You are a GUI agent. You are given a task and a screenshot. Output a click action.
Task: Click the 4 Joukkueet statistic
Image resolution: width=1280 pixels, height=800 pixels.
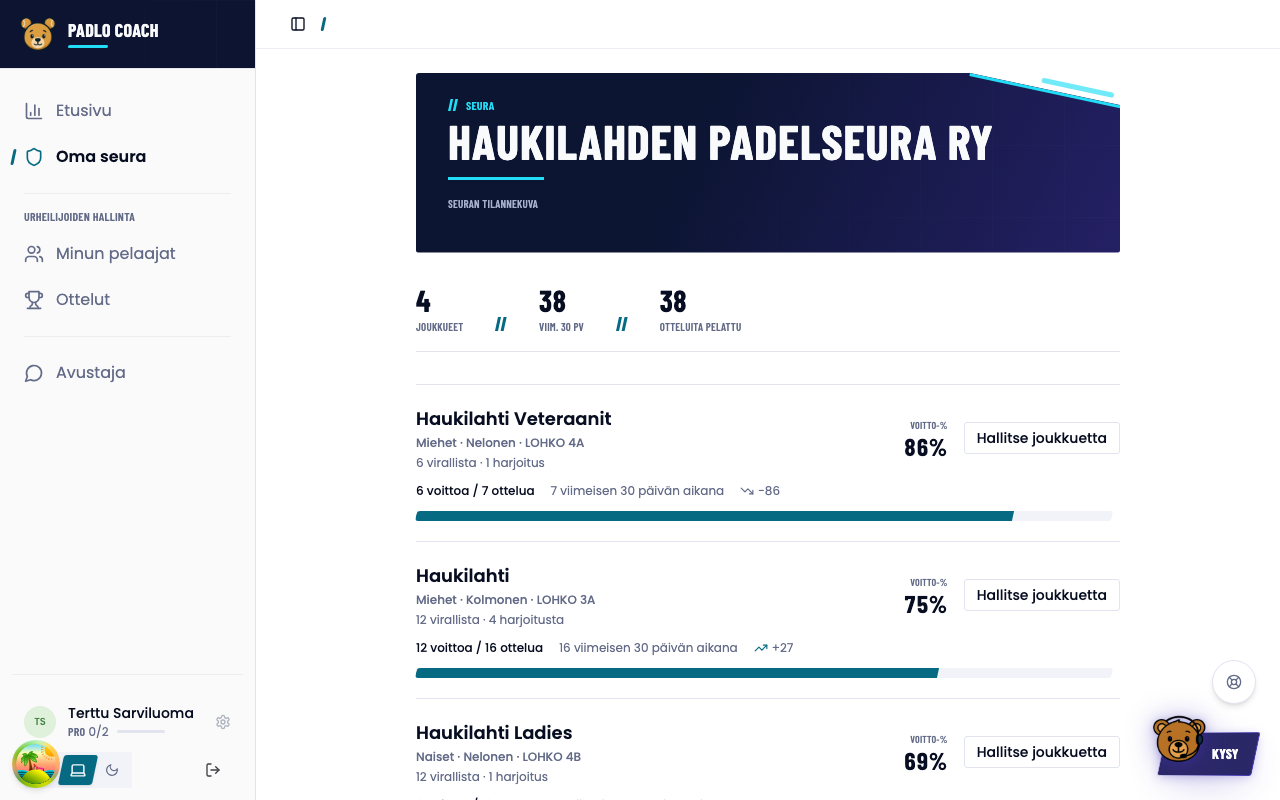[439, 311]
